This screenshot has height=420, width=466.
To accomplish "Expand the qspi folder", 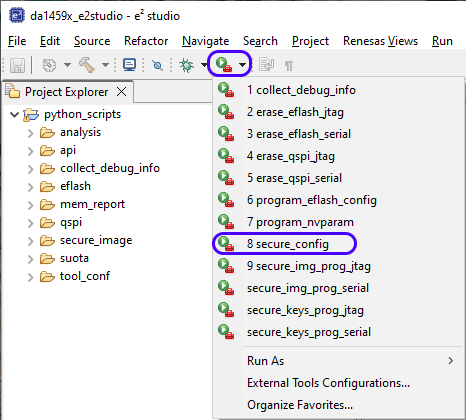I will tap(31, 223).
